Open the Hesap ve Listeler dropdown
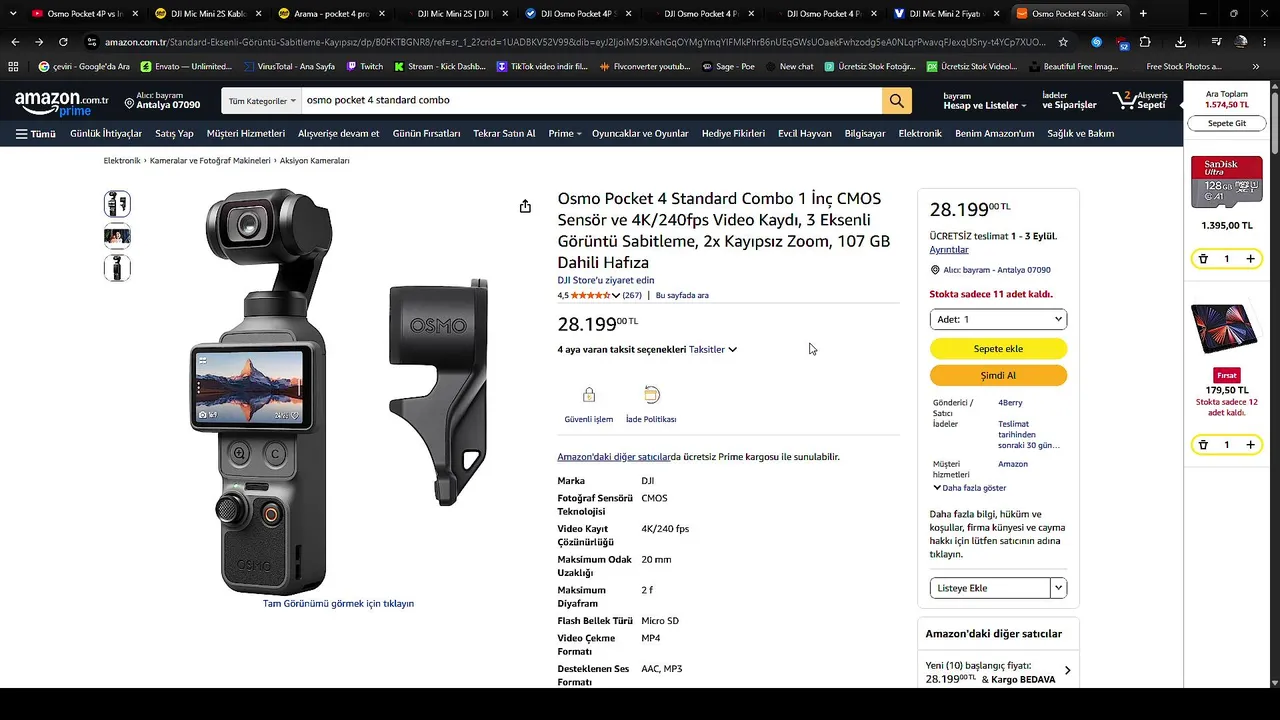Screen dimensions: 1280x720 985,101
